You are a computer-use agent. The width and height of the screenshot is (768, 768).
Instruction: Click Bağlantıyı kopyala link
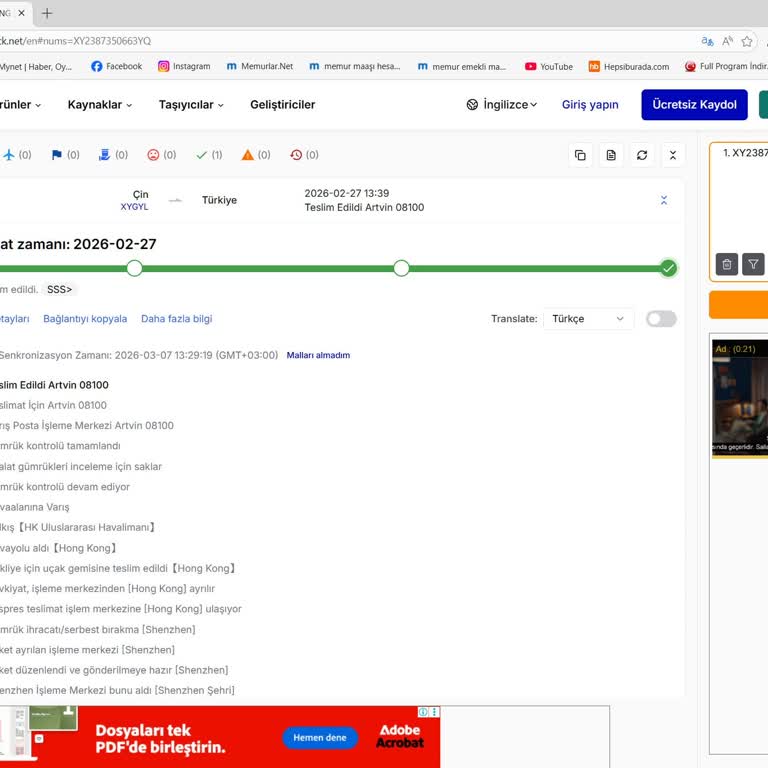click(x=85, y=319)
